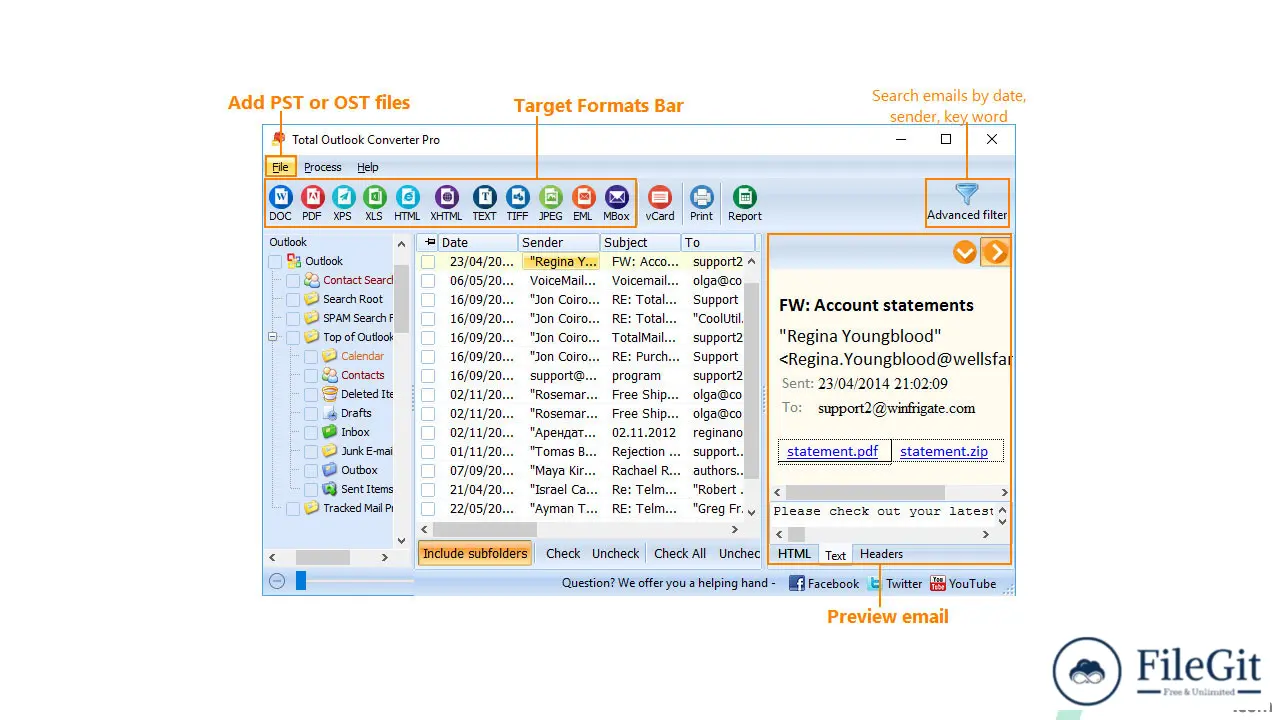
Task: Click the zoom out minus icon
Action: 277,581
